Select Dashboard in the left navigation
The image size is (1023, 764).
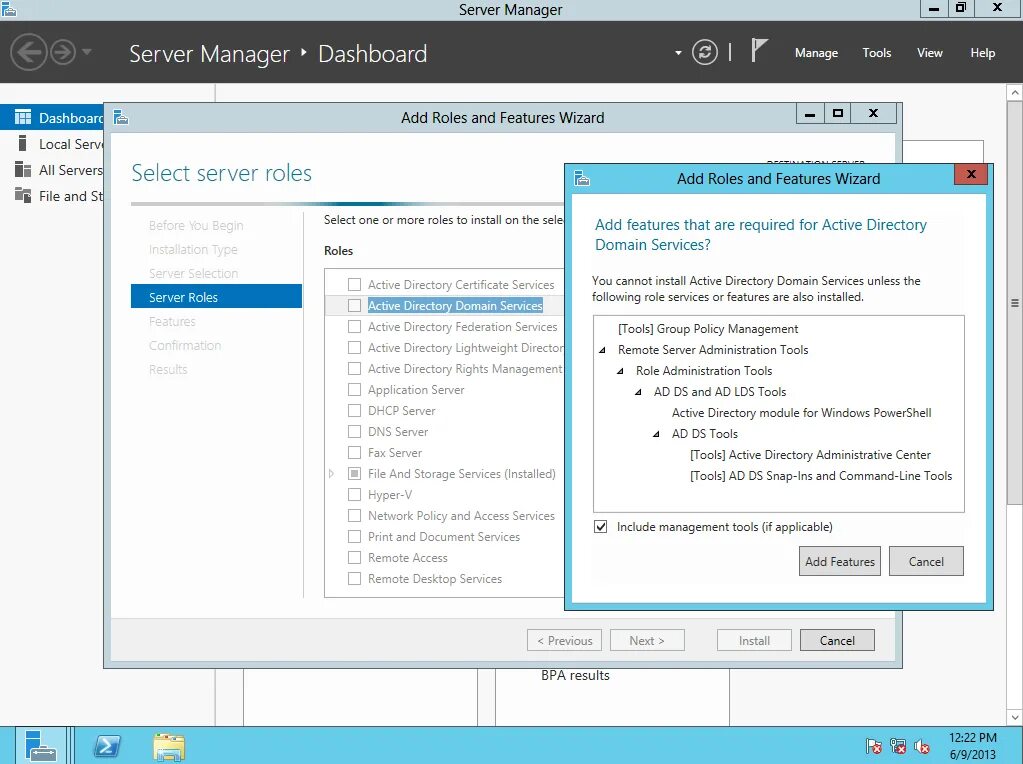click(x=52, y=117)
